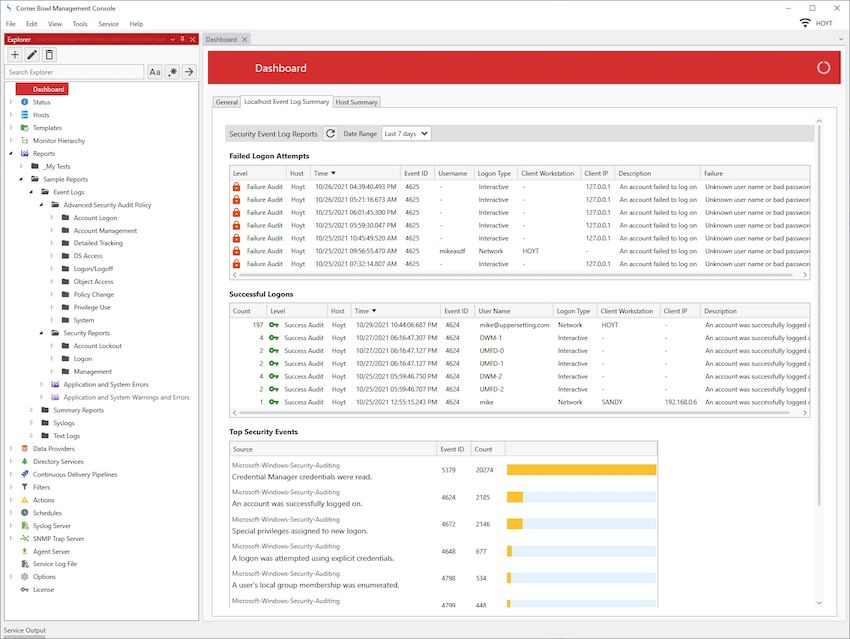This screenshot has width=850, height=639.
Task: Open License via its key icon
Action: coord(24,589)
